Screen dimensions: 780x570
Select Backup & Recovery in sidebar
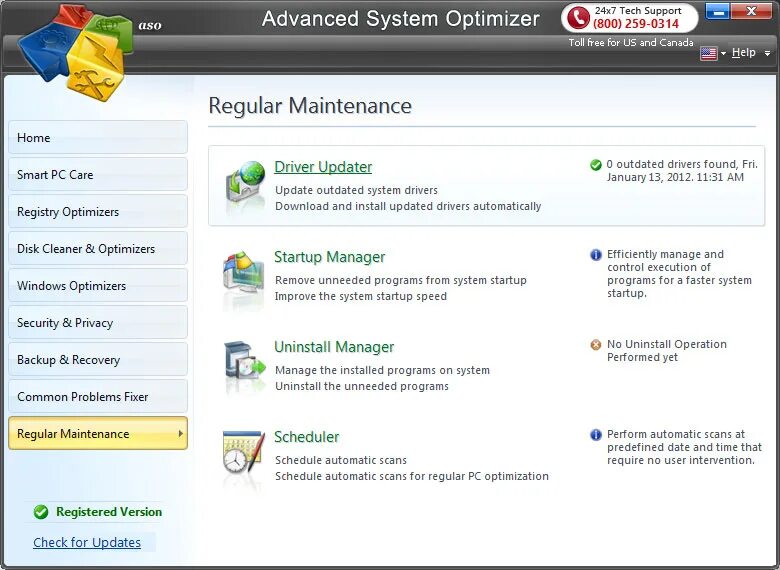click(98, 359)
